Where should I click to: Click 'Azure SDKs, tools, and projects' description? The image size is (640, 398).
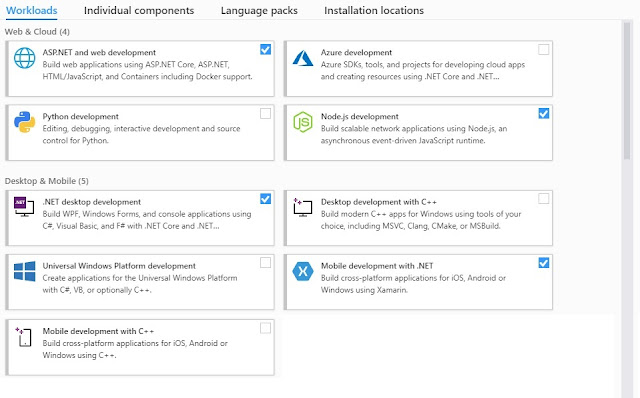coord(423,70)
